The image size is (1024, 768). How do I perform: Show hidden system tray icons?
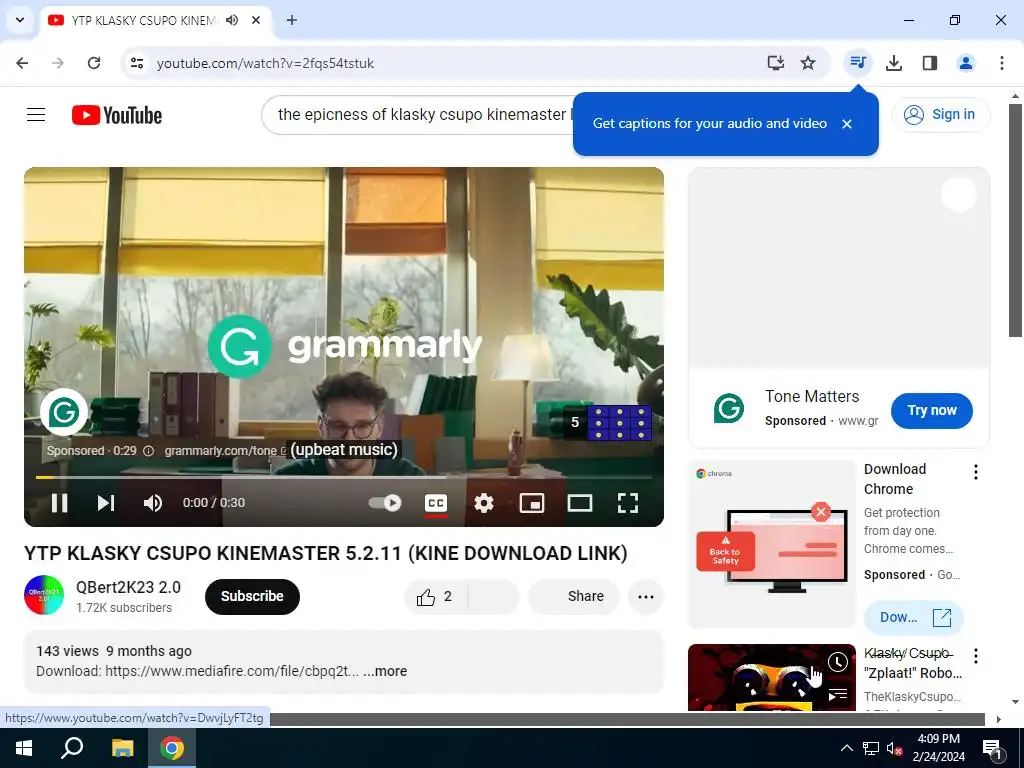pyautogui.click(x=846, y=748)
